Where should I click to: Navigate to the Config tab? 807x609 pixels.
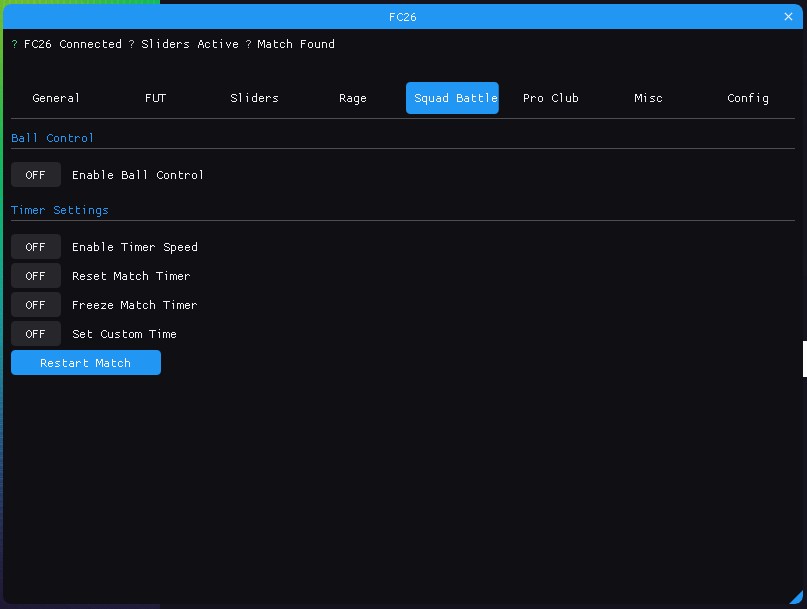748,98
